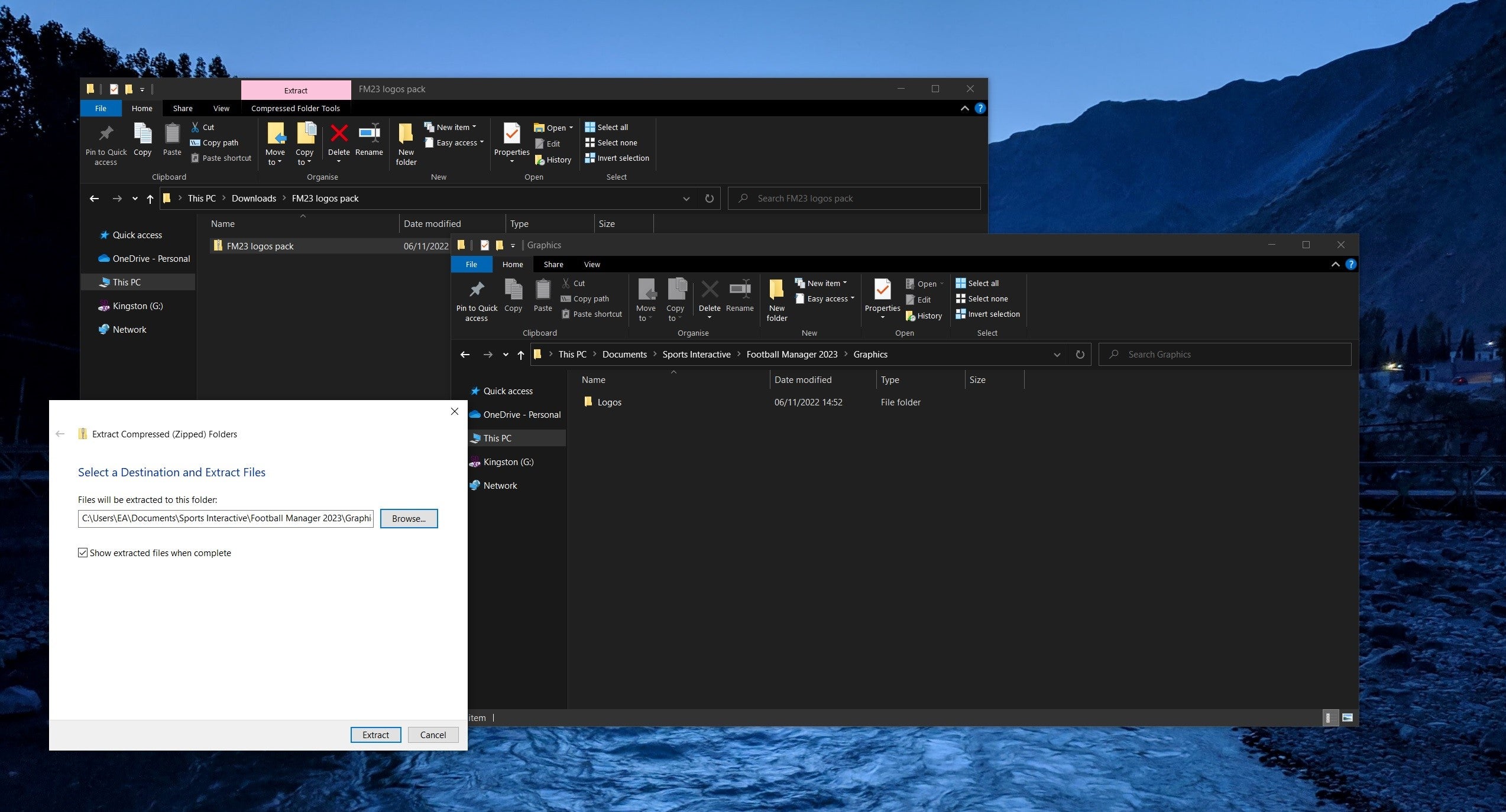
Task: Select the Logos folder in Graphics
Action: (x=609, y=402)
